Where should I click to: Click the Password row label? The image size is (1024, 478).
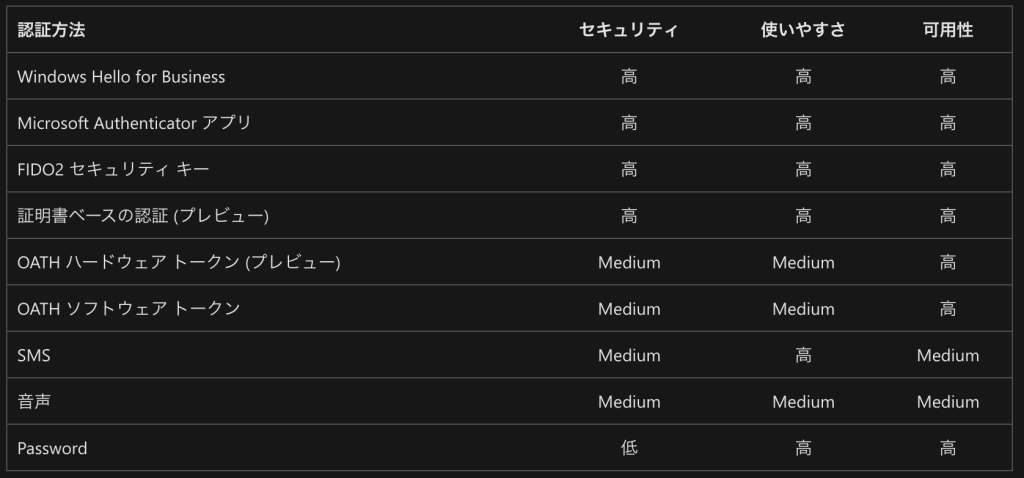point(52,448)
